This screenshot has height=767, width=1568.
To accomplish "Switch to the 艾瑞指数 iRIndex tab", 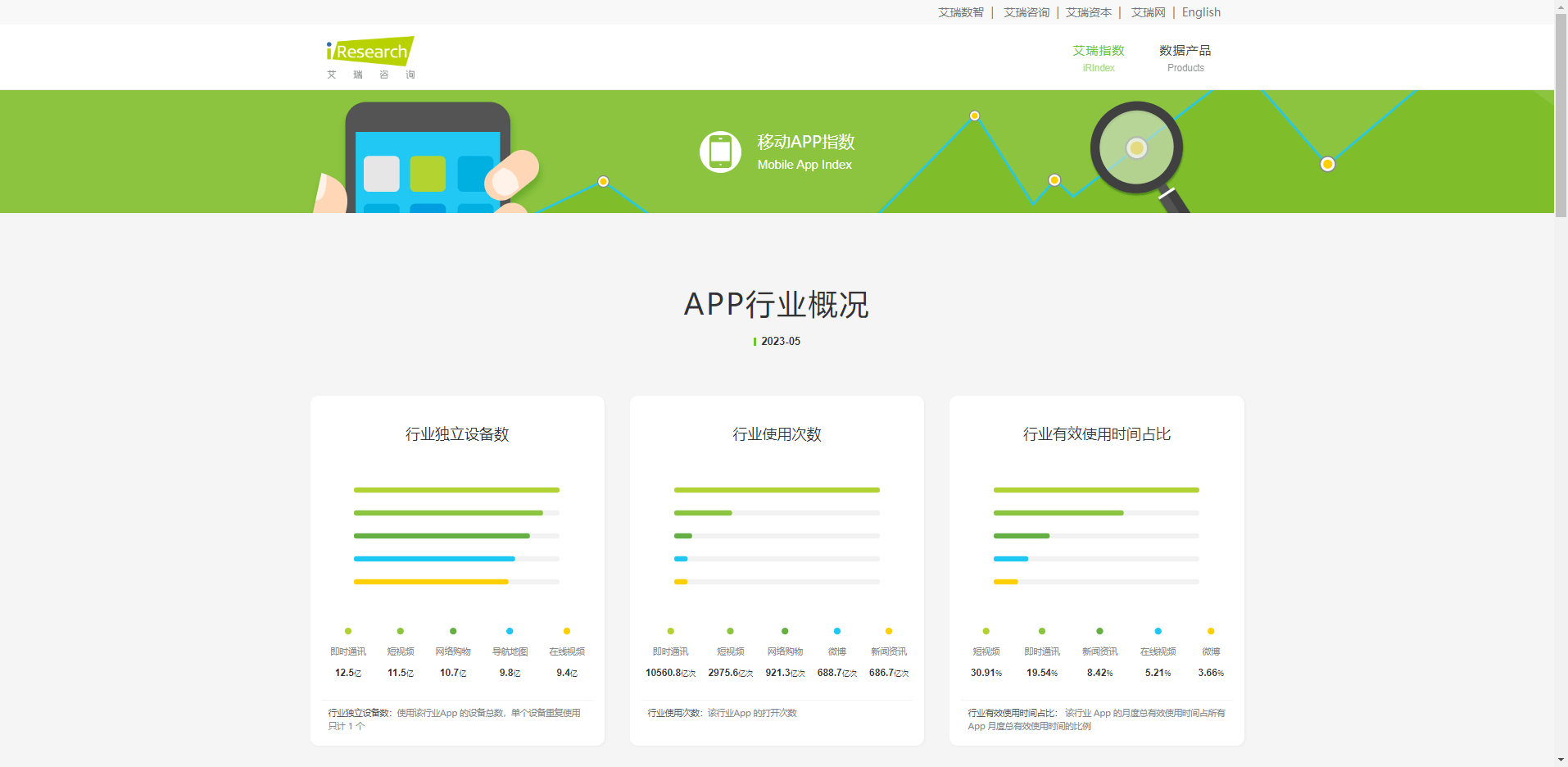I will (1099, 57).
